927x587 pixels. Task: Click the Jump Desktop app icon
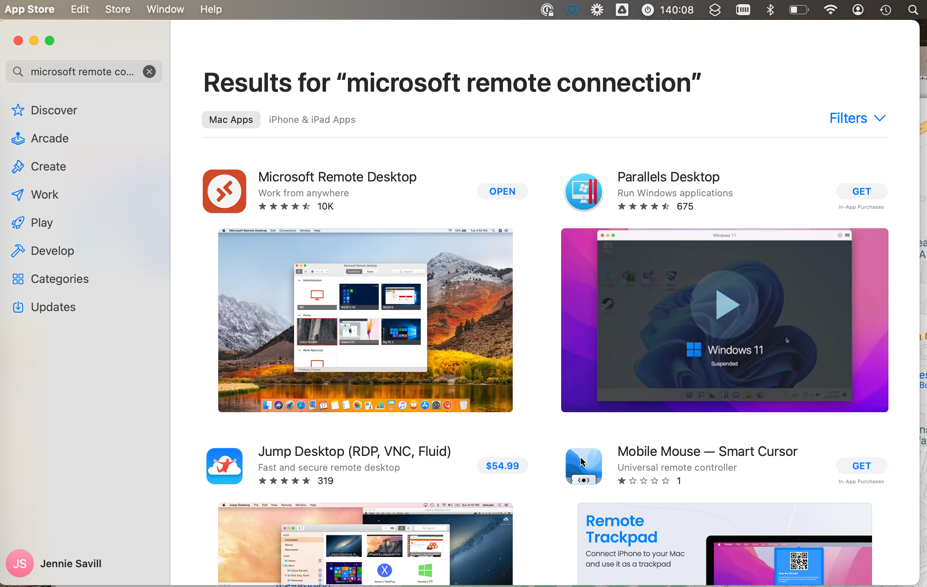tap(224, 466)
